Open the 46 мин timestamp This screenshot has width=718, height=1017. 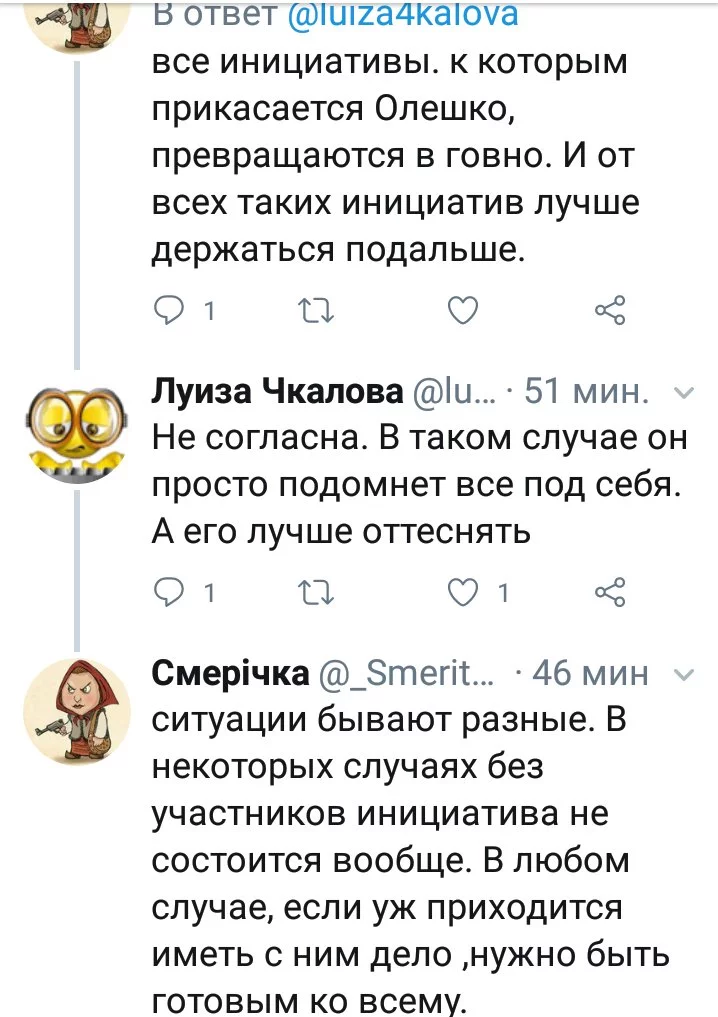point(590,674)
